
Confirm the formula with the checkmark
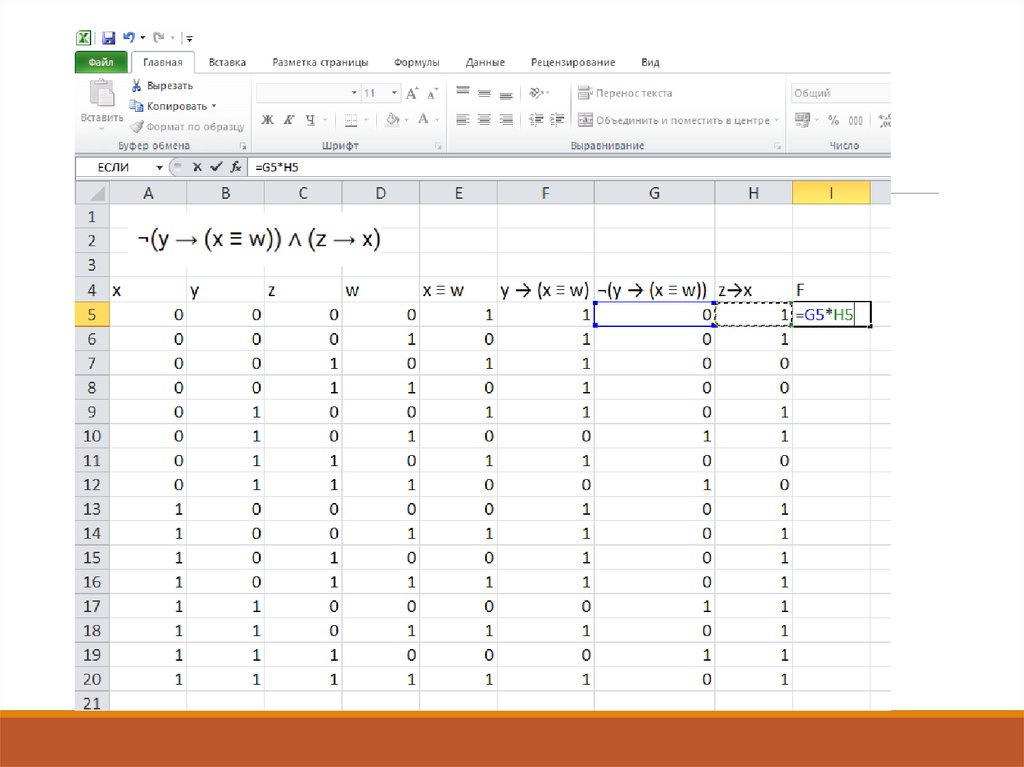tap(216, 167)
